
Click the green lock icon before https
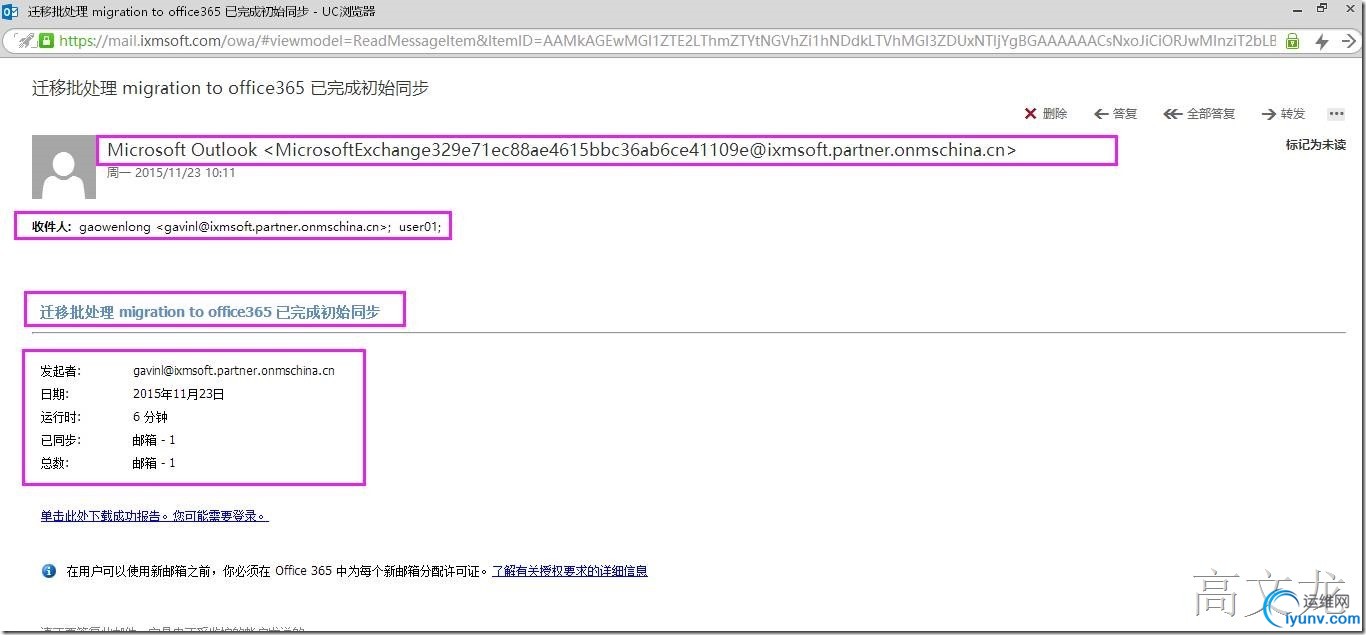[47, 41]
